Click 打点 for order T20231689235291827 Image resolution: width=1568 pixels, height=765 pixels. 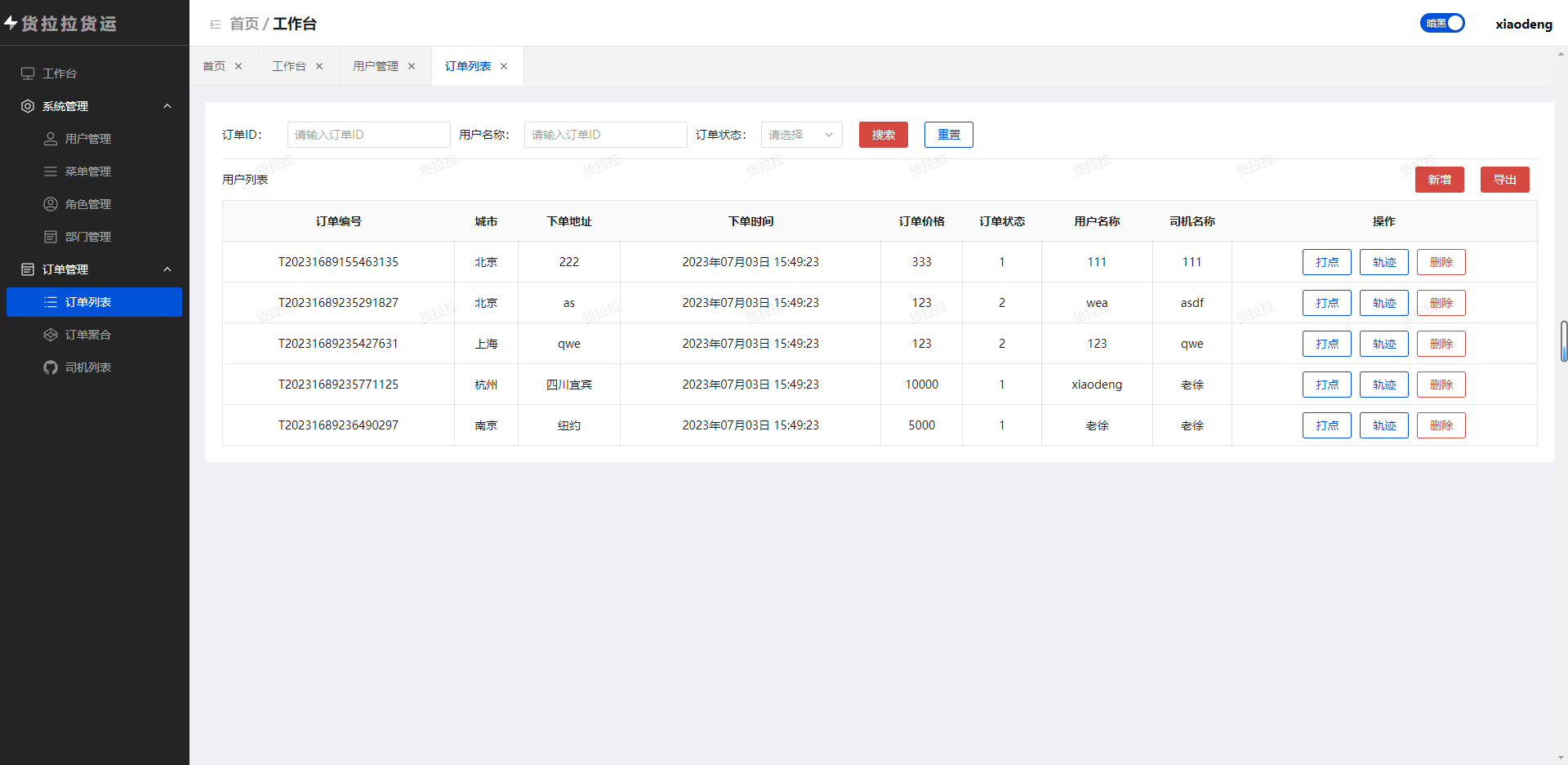1327,303
